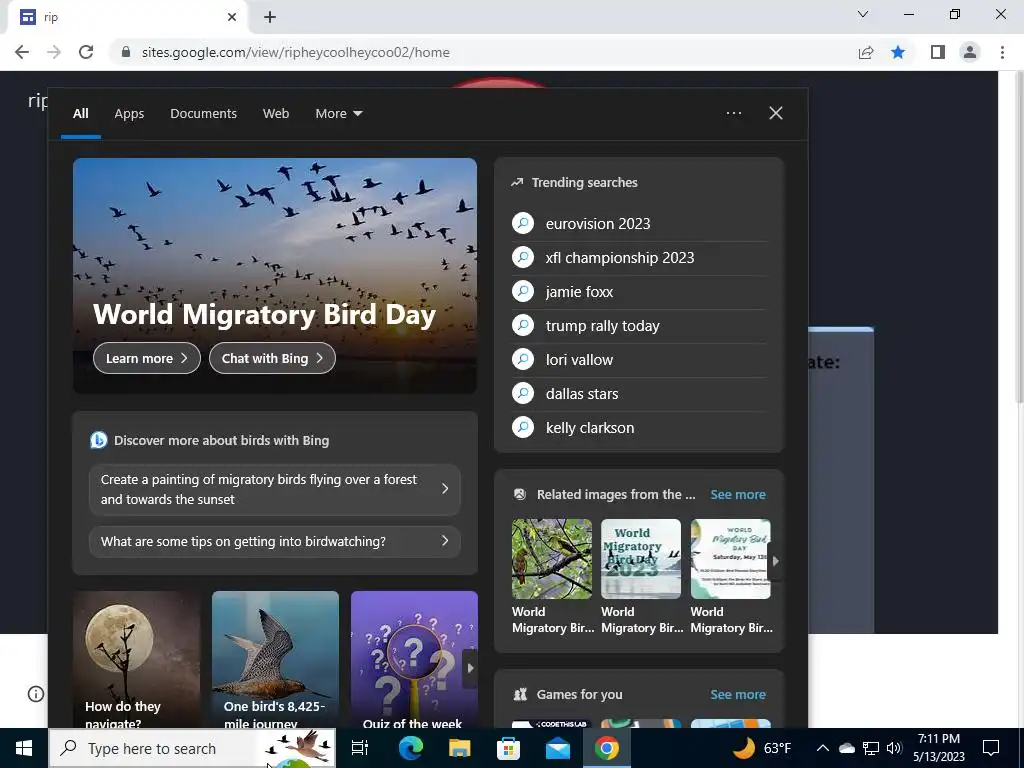Viewport: 1024px width, 768px height.
Task: Click the info icon on the Google Site
Action: click(36, 694)
